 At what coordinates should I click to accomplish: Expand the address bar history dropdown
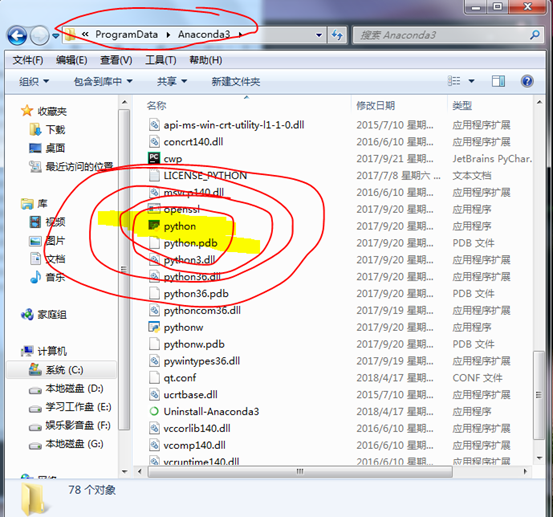tap(319, 35)
